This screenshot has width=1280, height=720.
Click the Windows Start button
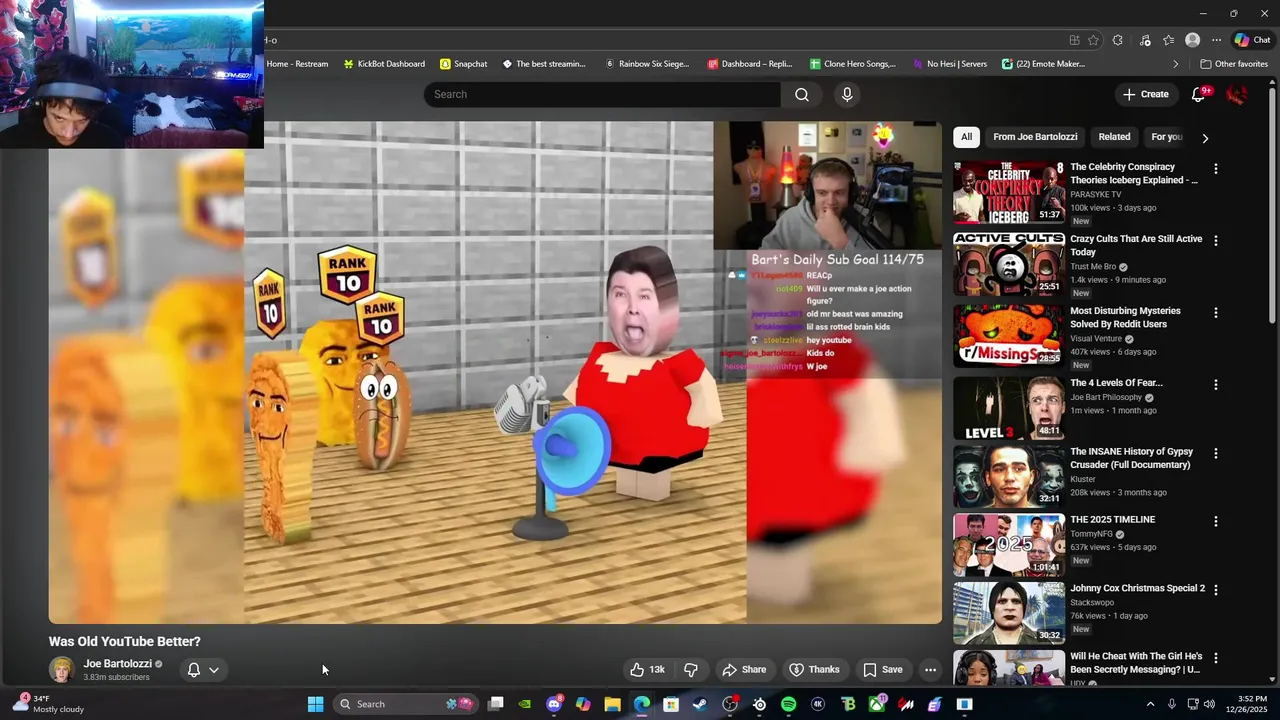point(315,704)
